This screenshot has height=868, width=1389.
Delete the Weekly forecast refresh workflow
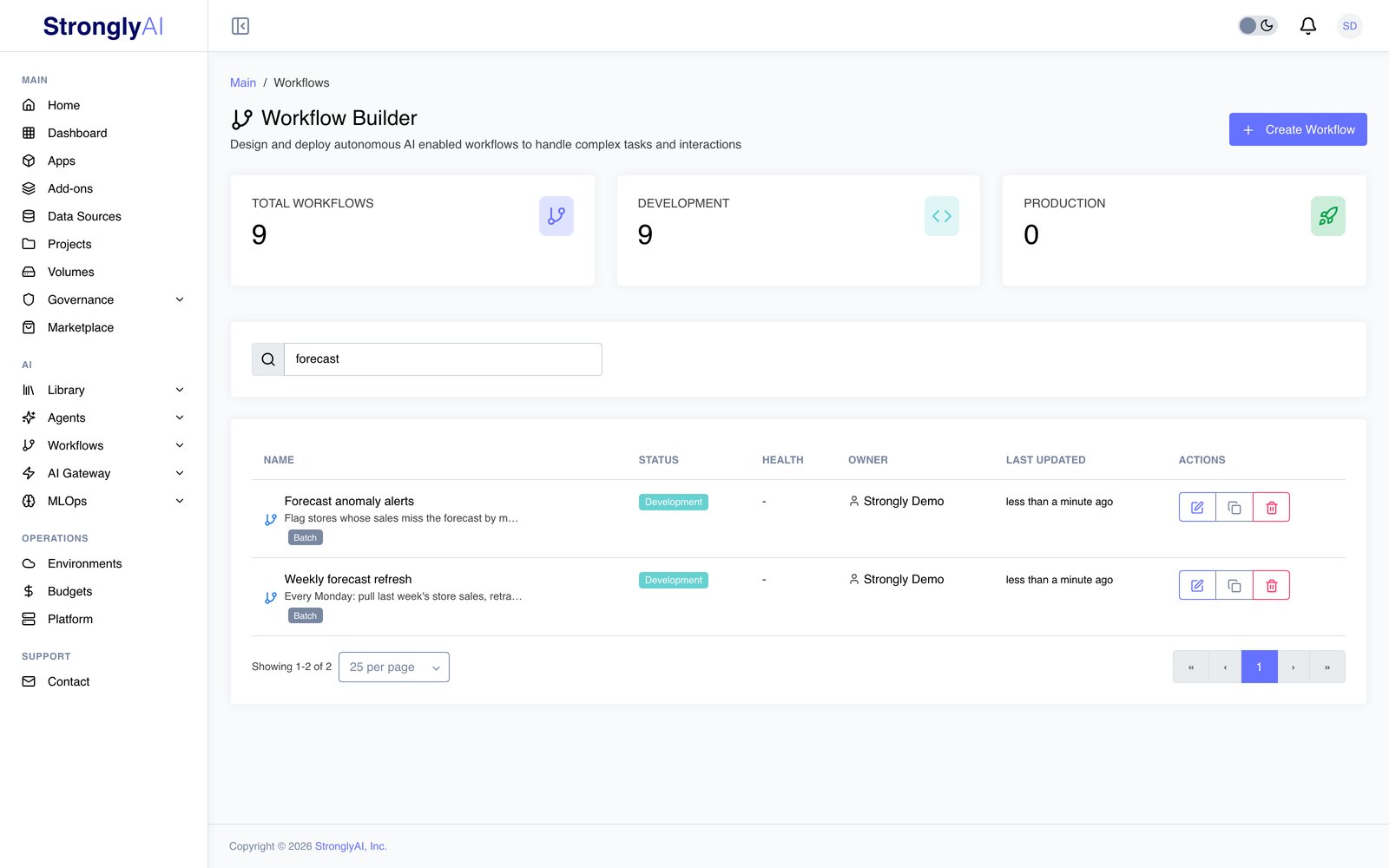coord(1271,585)
